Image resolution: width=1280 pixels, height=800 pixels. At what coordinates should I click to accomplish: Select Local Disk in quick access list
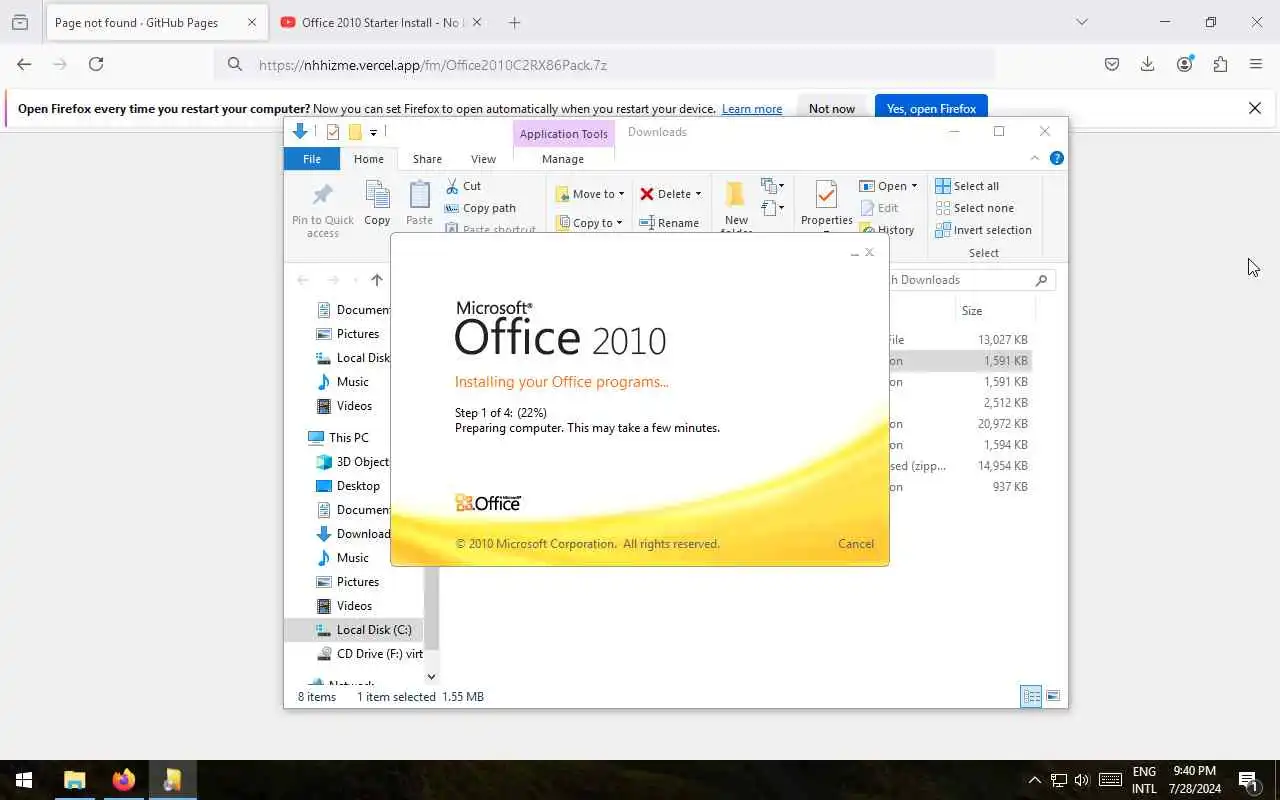tap(352, 358)
